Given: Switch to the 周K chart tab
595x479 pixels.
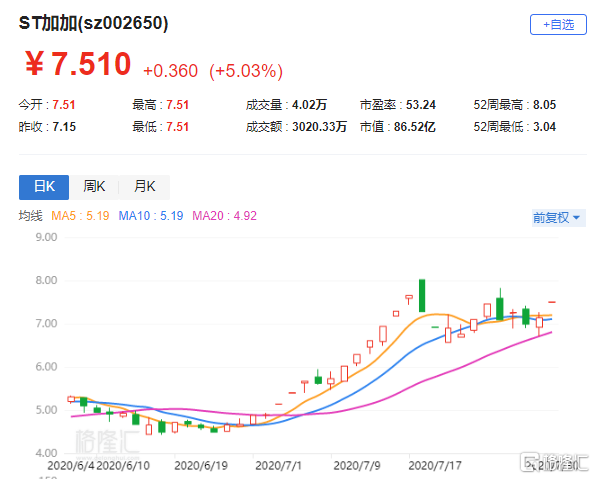Looking at the screenshot, I should pyautogui.click(x=94, y=187).
